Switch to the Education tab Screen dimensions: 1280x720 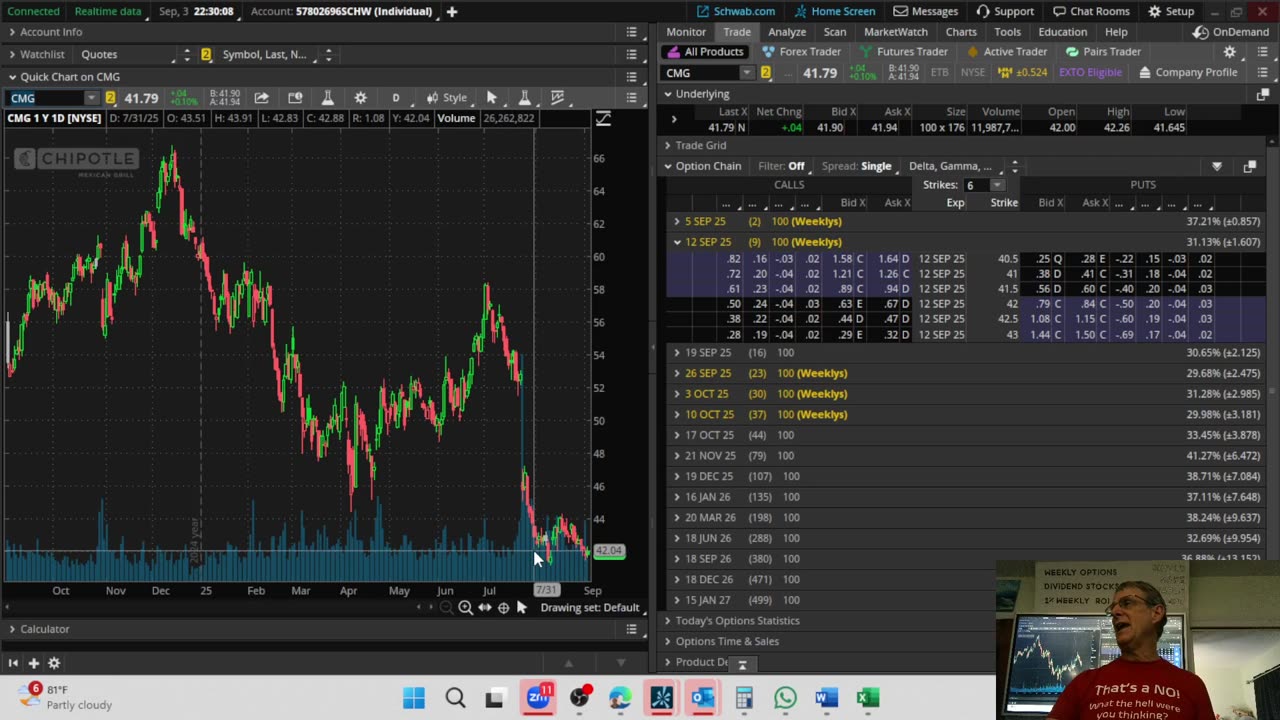1062,32
